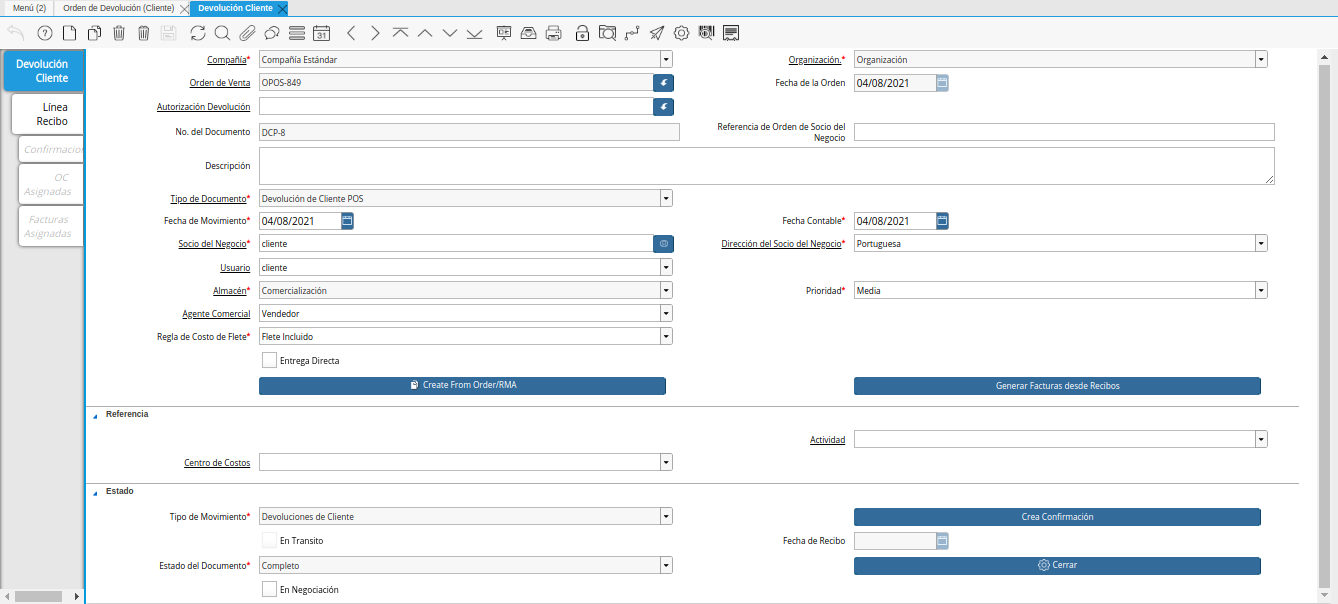Click the Print icon in toolbar
The image size is (1338, 604).
pos(553,33)
